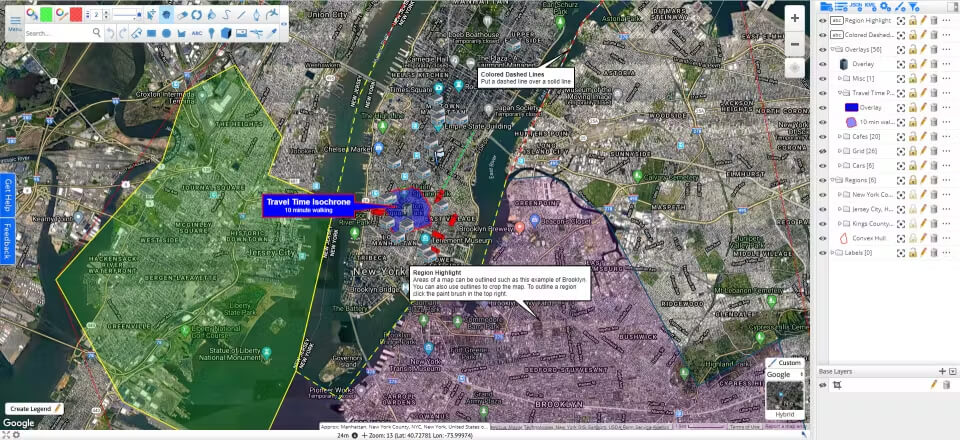This screenshot has width=960, height=440.
Task: Expand the Cars [6] folder
Action: click(839, 165)
